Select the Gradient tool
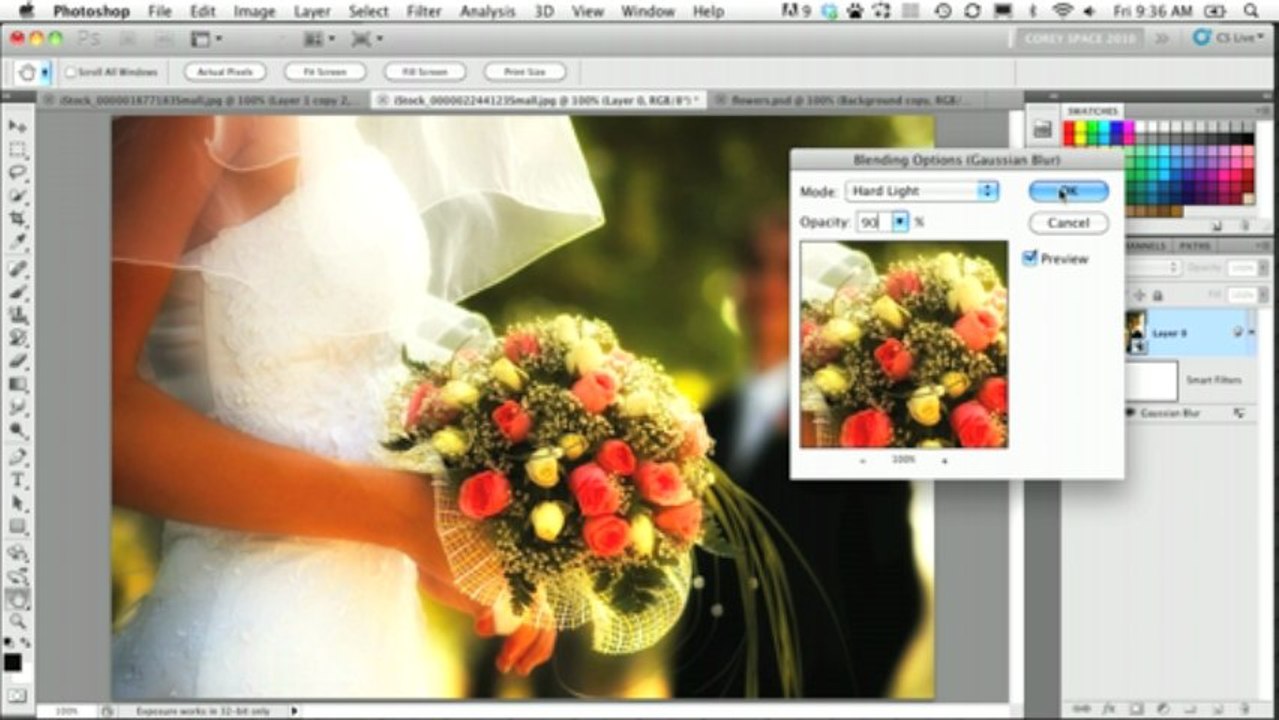 (17, 384)
